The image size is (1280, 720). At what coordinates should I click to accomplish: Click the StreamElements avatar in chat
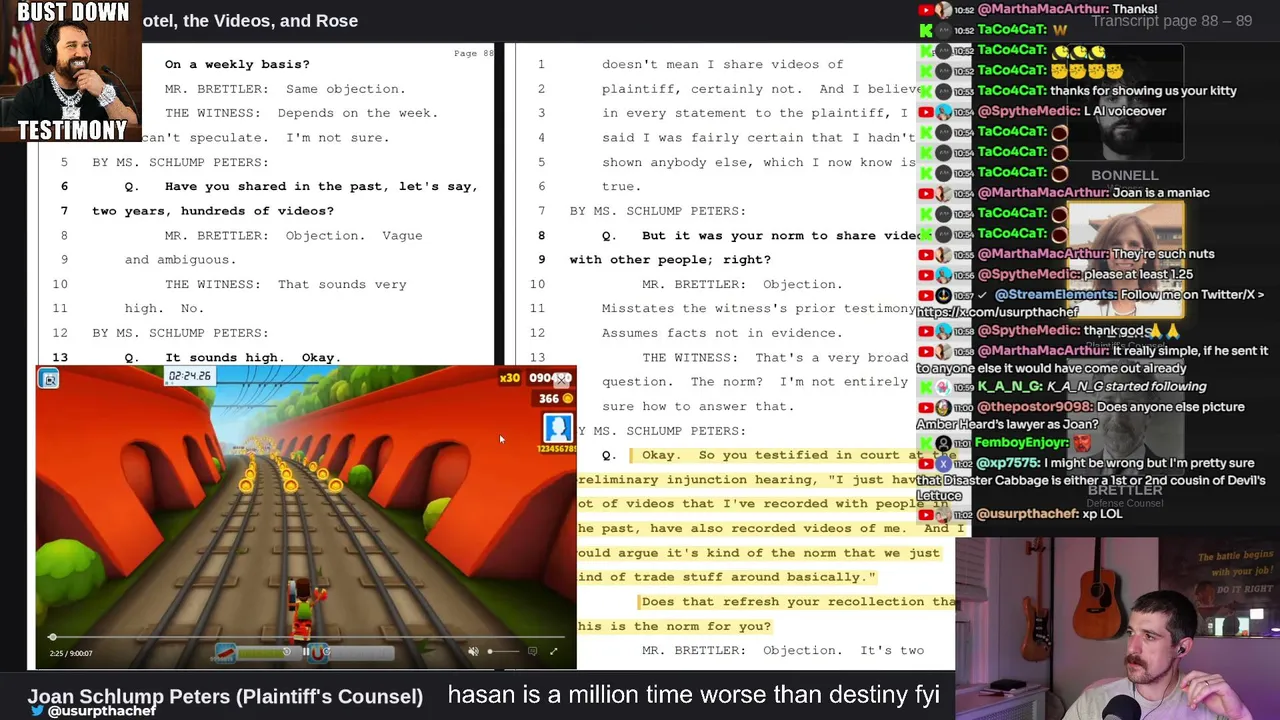click(x=944, y=295)
